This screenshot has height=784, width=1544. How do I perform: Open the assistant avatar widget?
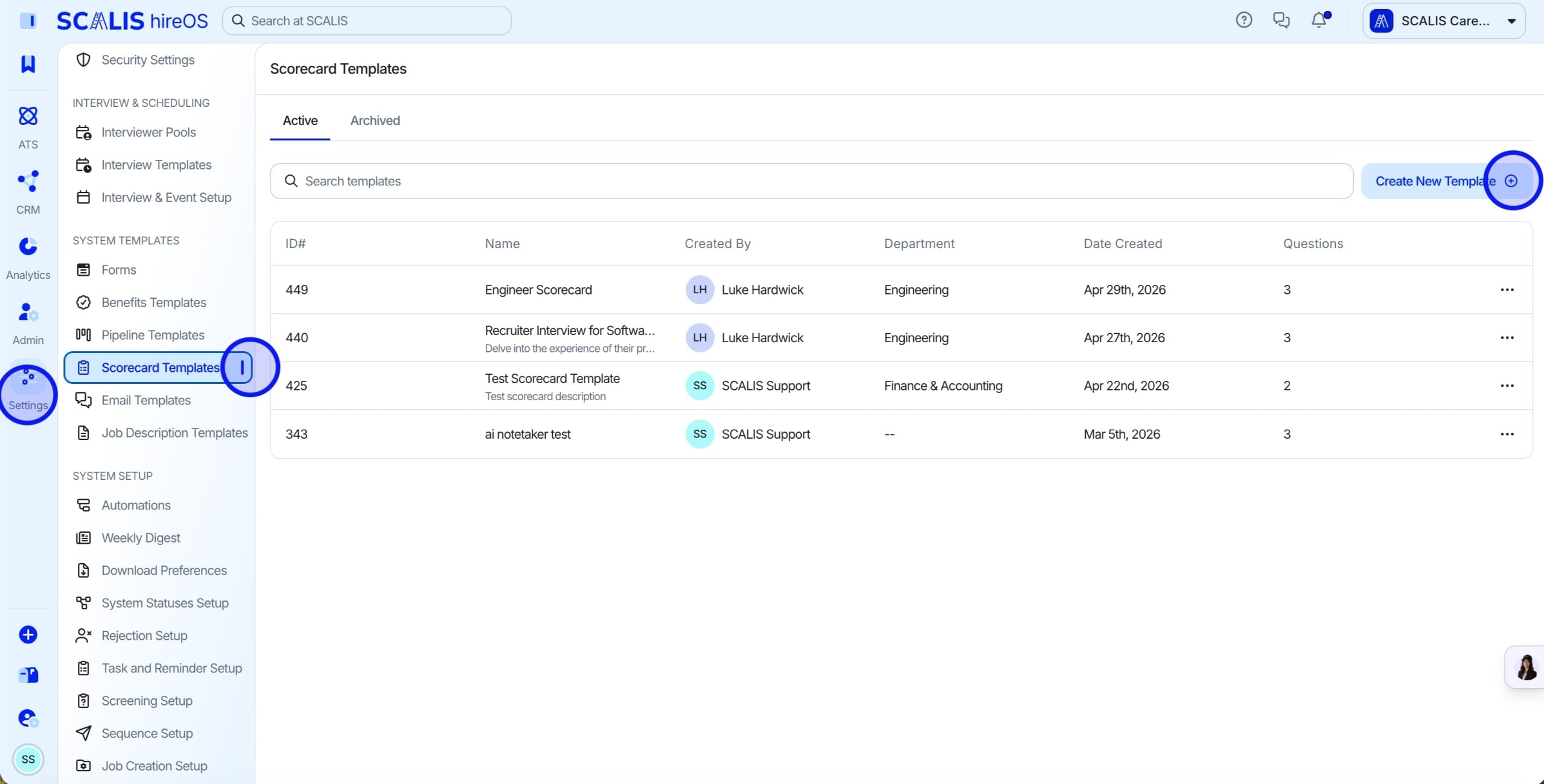tap(1526, 667)
